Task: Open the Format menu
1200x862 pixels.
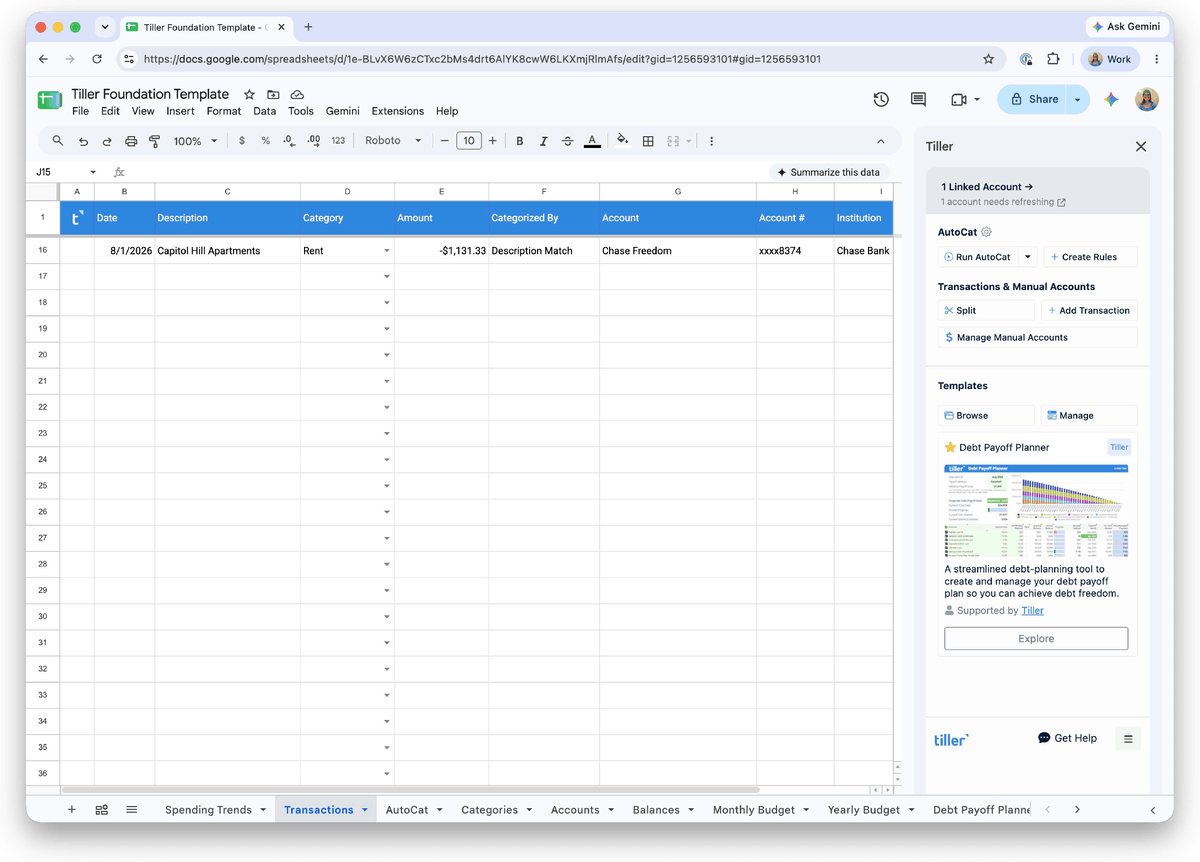Action: tap(224, 111)
